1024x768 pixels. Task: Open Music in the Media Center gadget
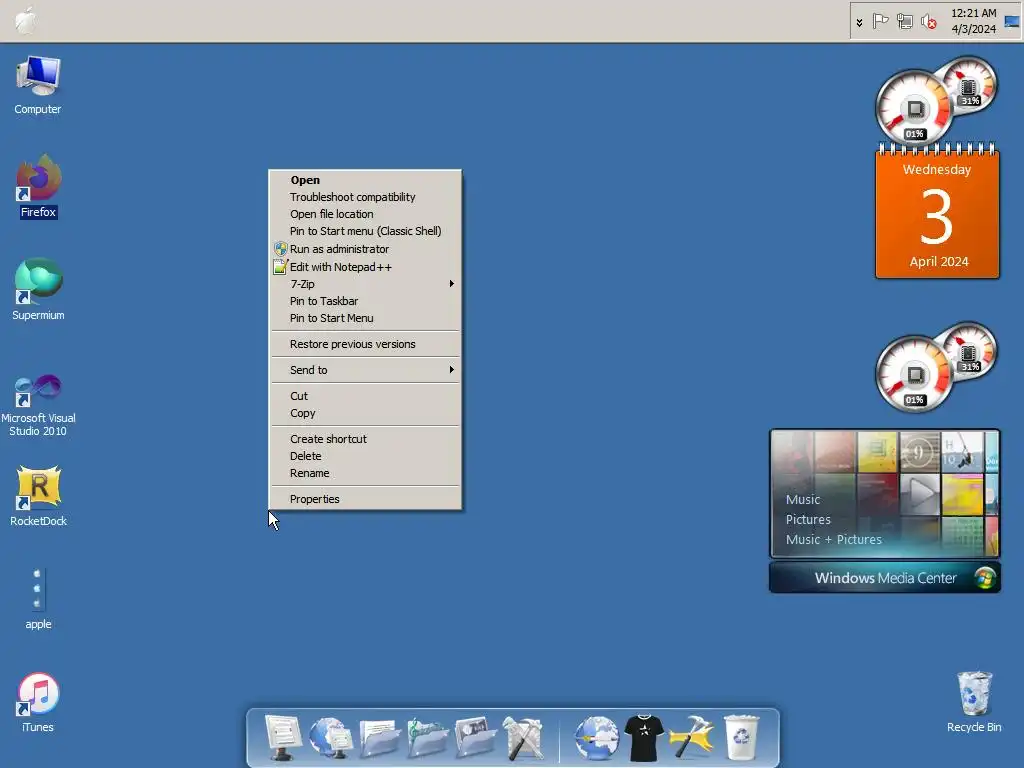(x=803, y=500)
